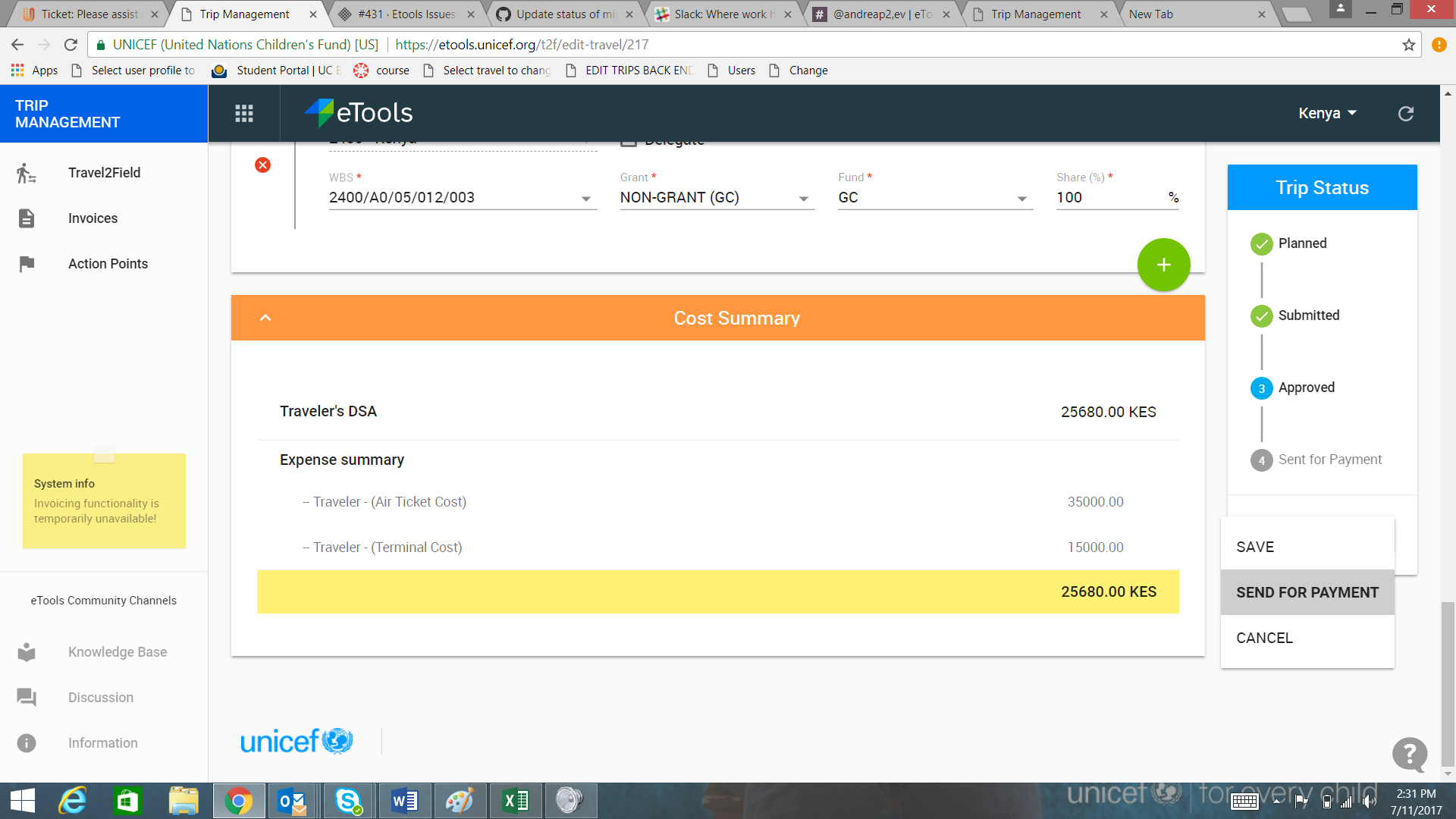Viewport: 1456px width, 819px height.
Task: Remove the WBS entry using red X icon
Action: [262, 165]
